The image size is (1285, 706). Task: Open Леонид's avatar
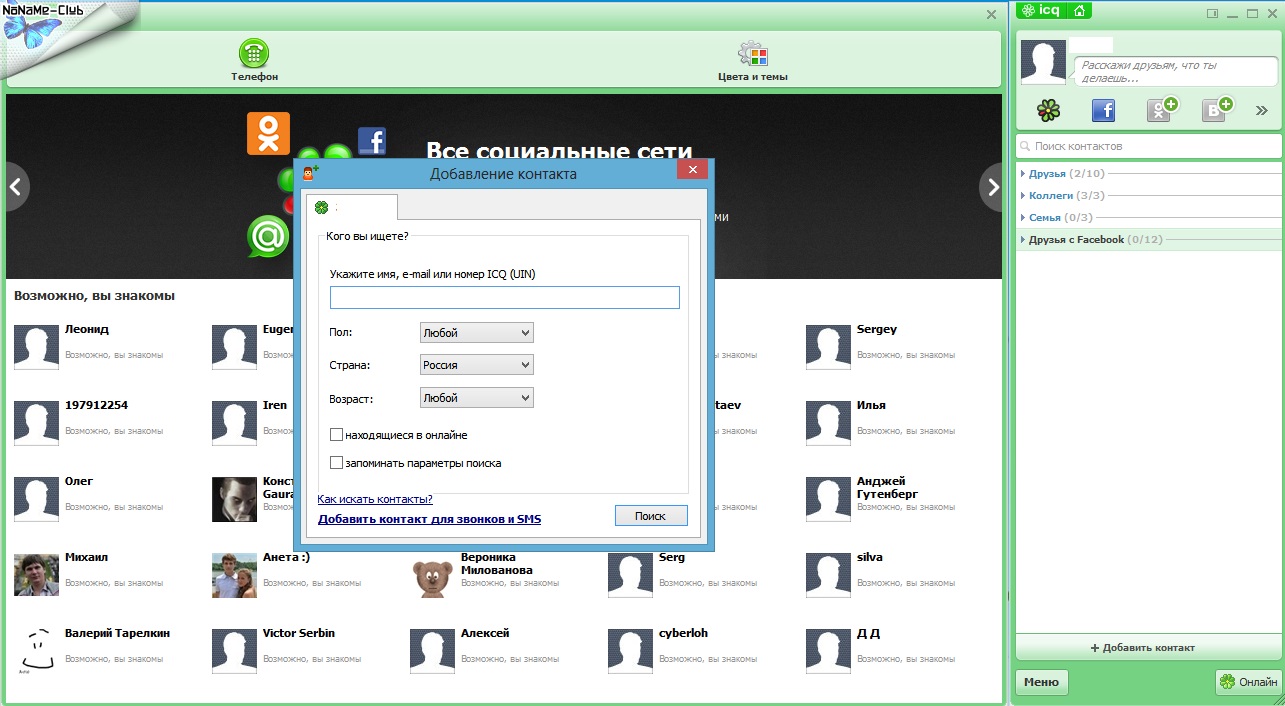[37, 346]
